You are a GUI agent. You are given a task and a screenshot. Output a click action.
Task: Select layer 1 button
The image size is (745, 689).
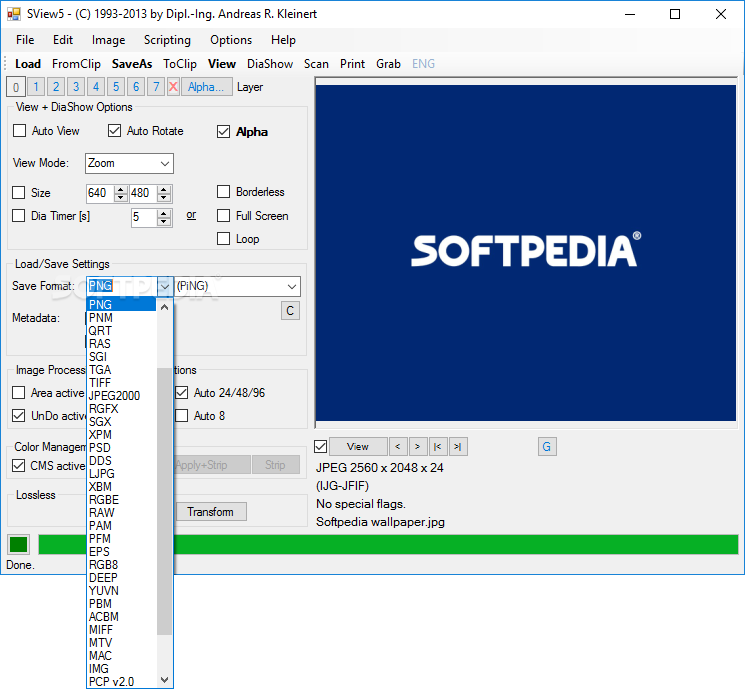coord(36,87)
